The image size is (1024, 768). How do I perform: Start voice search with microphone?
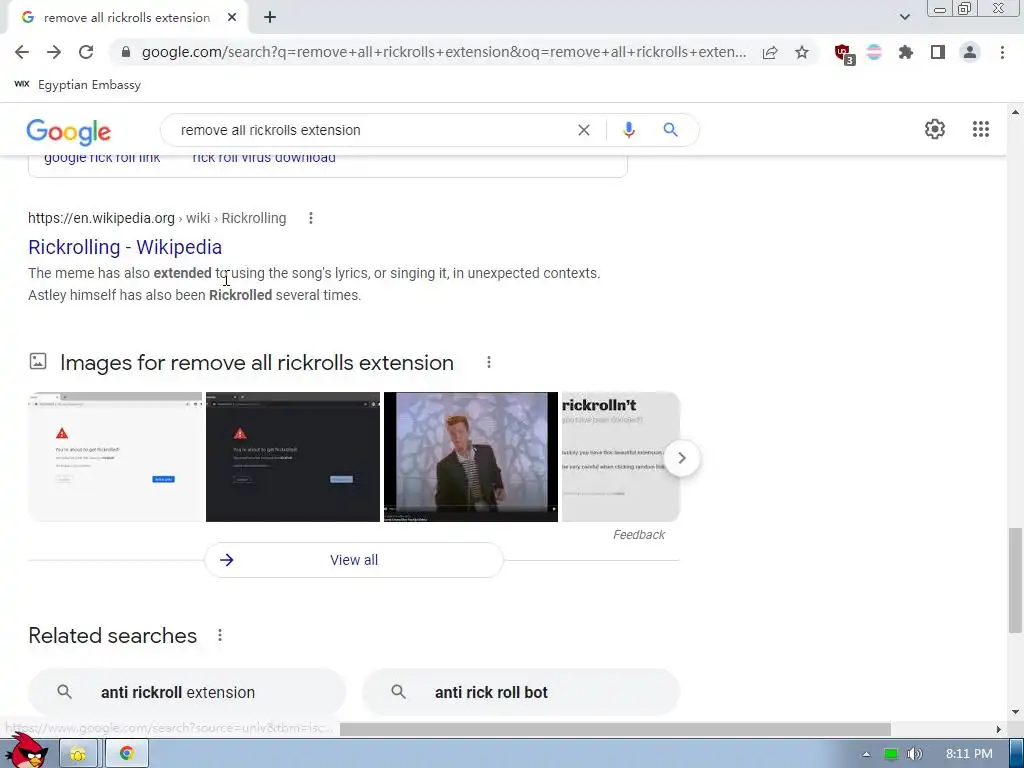[x=628, y=130]
